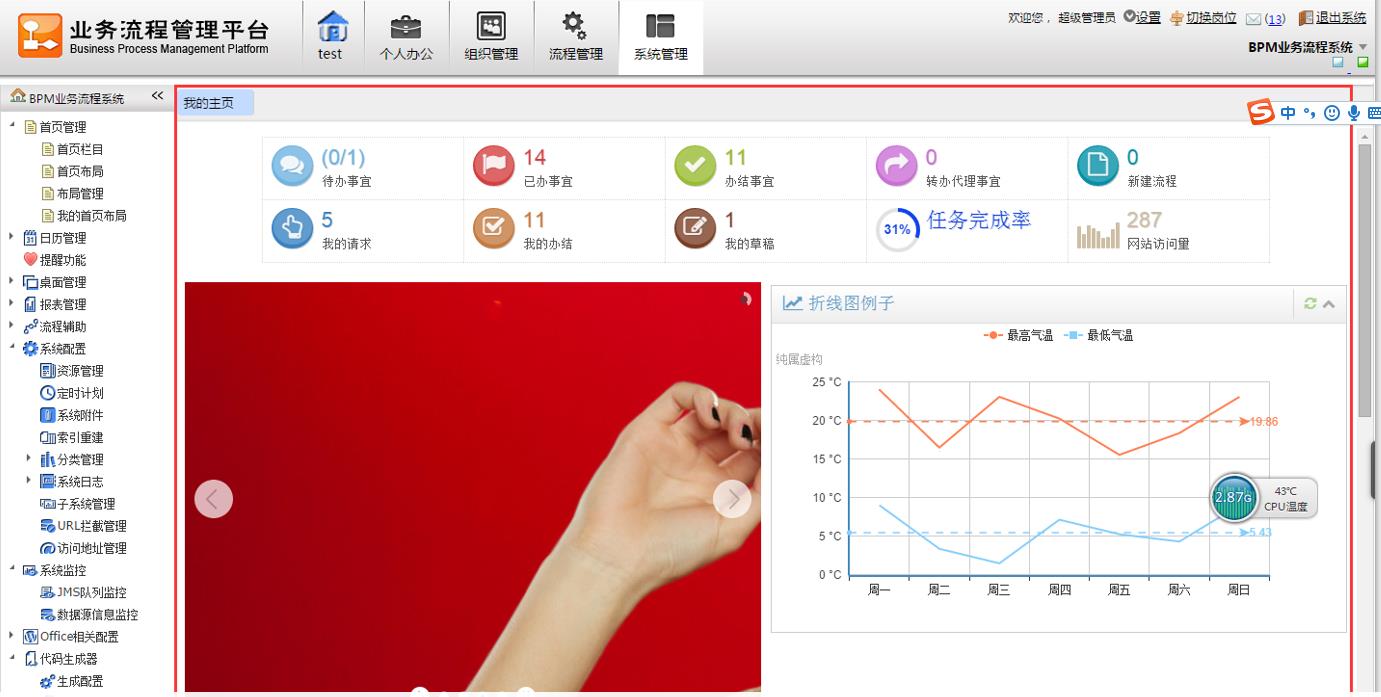Click the purple forward arrow delegation icon
This screenshot has height=697, width=1381.
tap(896, 167)
